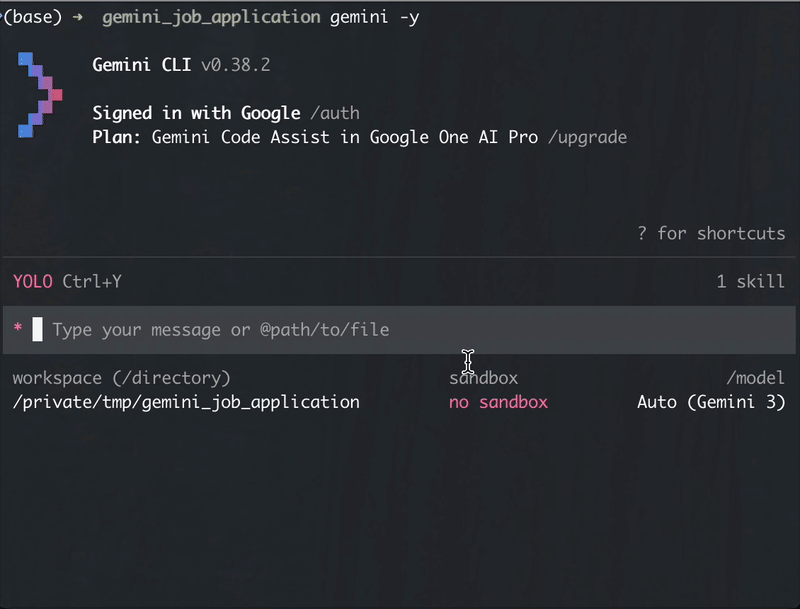Click the /upgrade command link

click(x=588, y=137)
